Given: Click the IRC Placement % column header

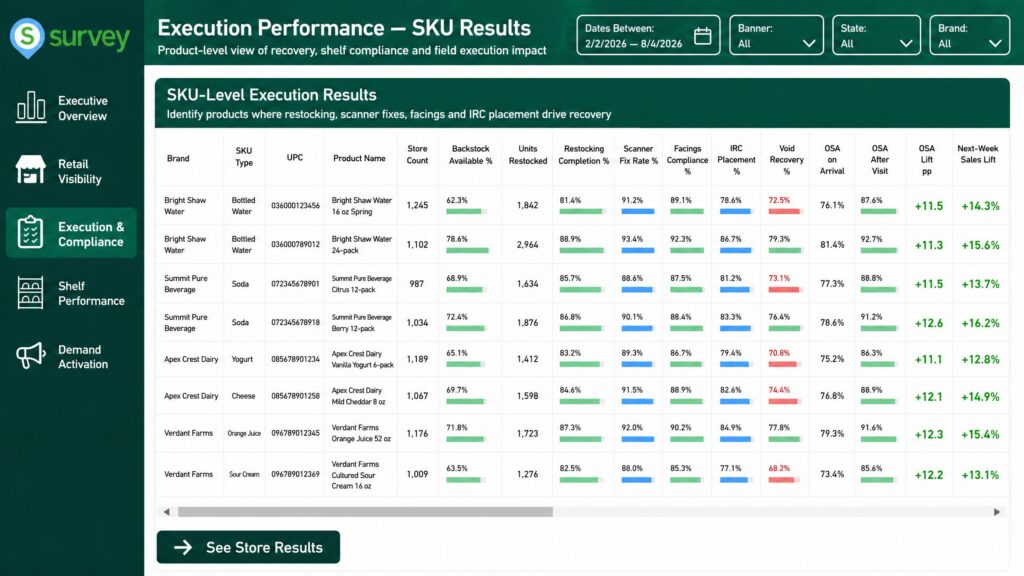Looking at the screenshot, I should click(736, 160).
